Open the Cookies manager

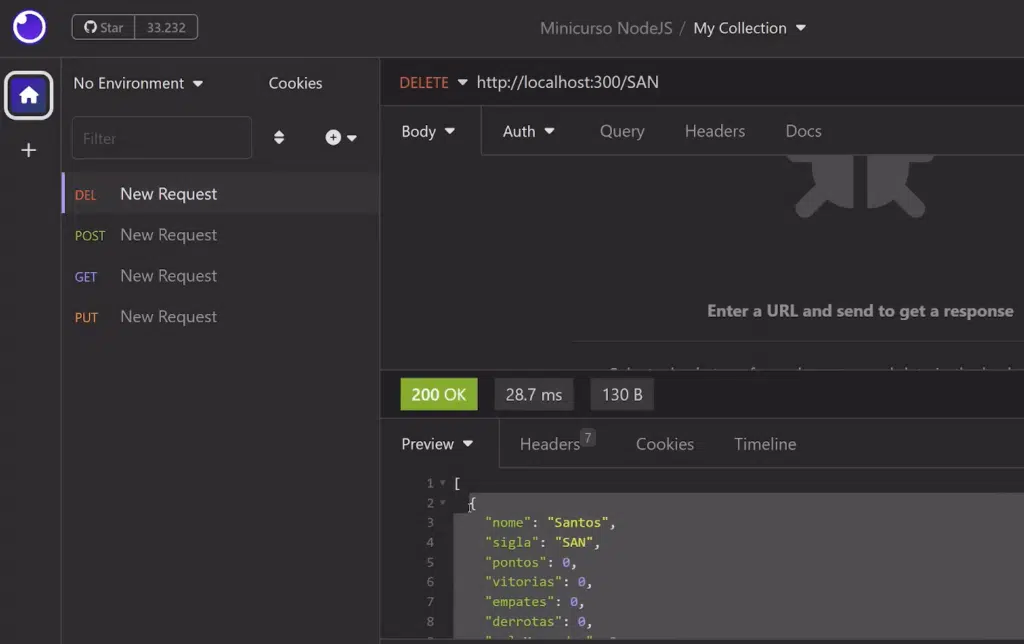point(295,83)
